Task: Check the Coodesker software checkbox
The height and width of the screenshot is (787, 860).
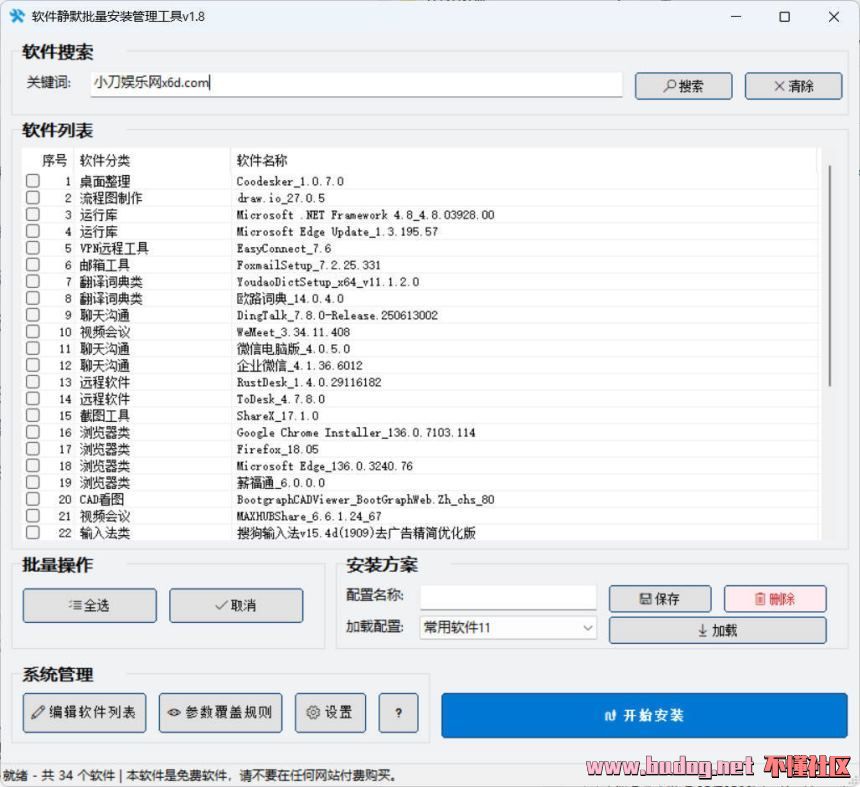Action: pos(35,181)
